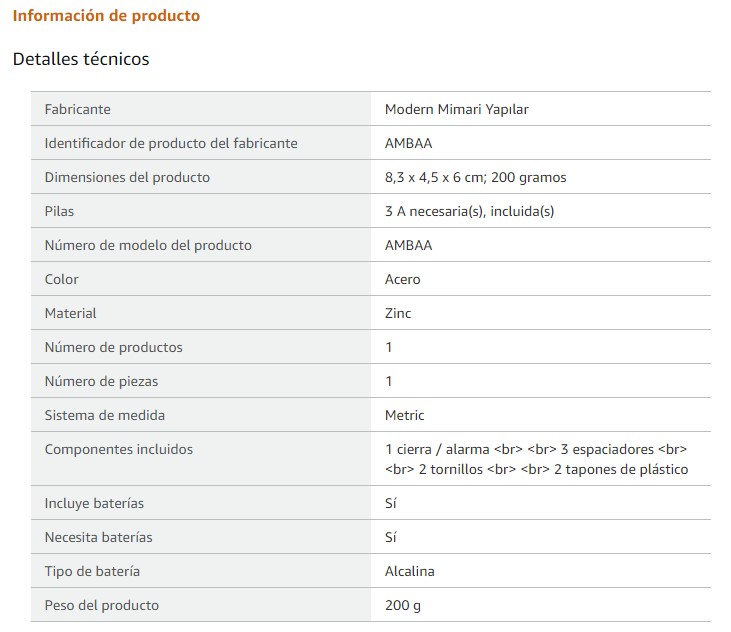Select the "Metric" measurement system value

click(404, 415)
